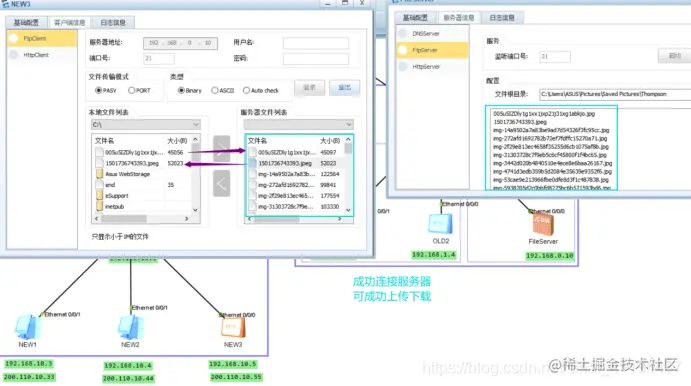Click the 登出 logout button
Image resolution: width=691 pixels, height=386 pixels.
pyautogui.click(x=344, y=87)
